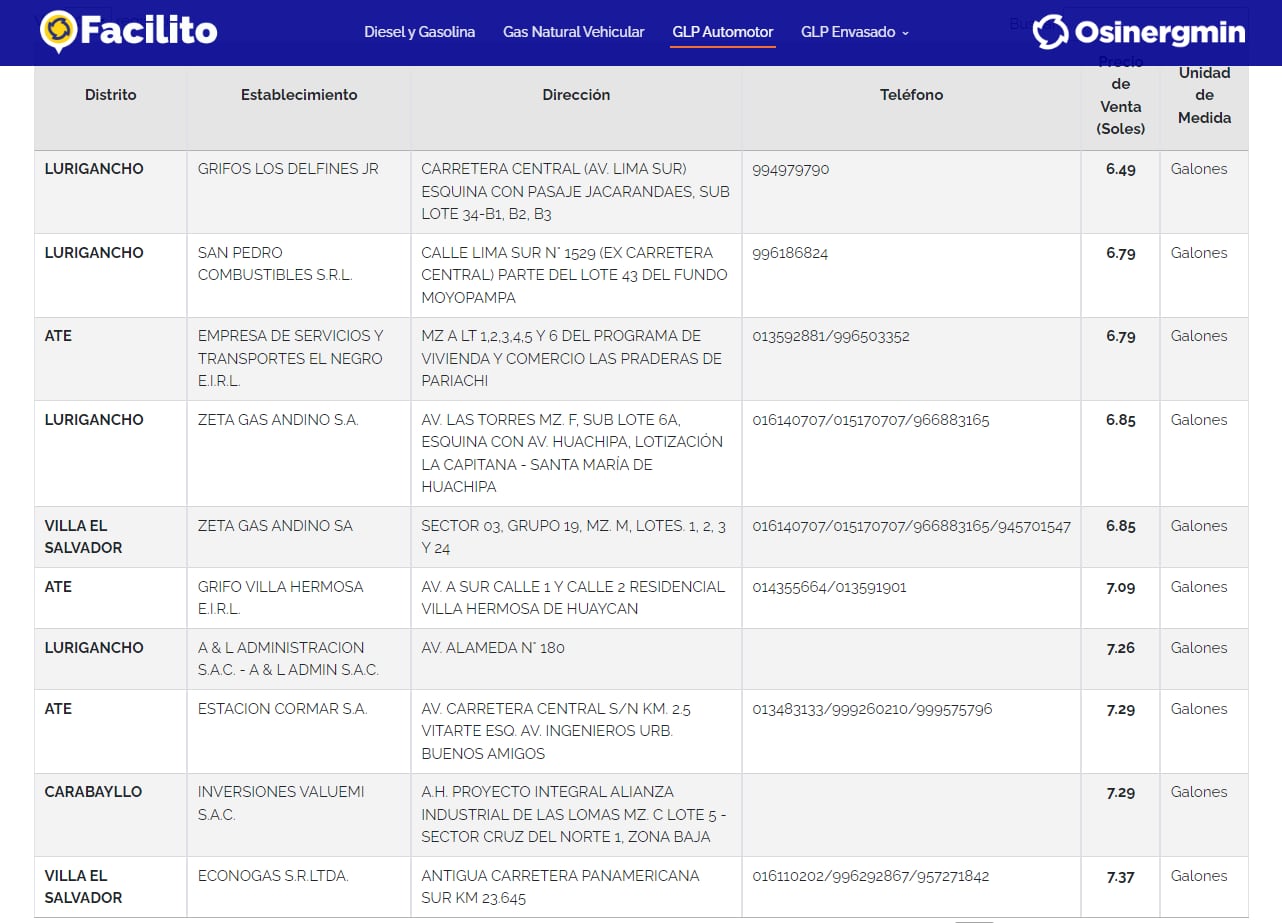Select the GRIFOS LOS DELFINES JR establishment
This screenshot has width=1282, height=923.
[x=288, y=169]
